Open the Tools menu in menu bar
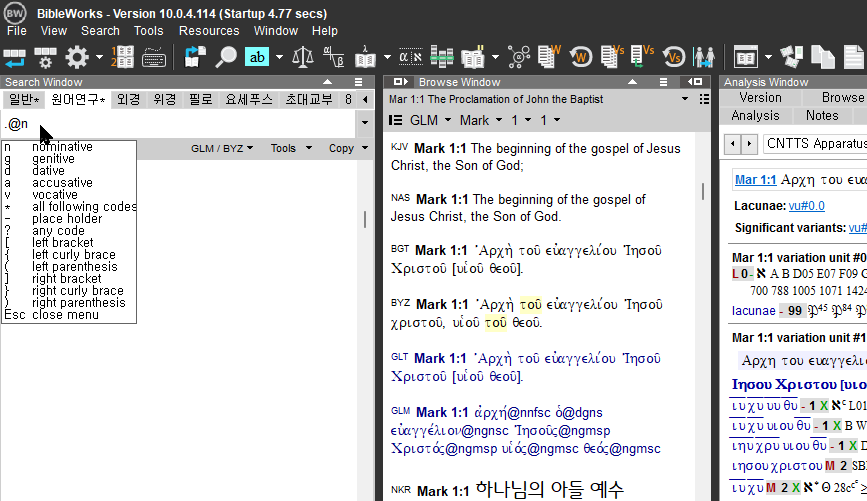 (148, 31)
